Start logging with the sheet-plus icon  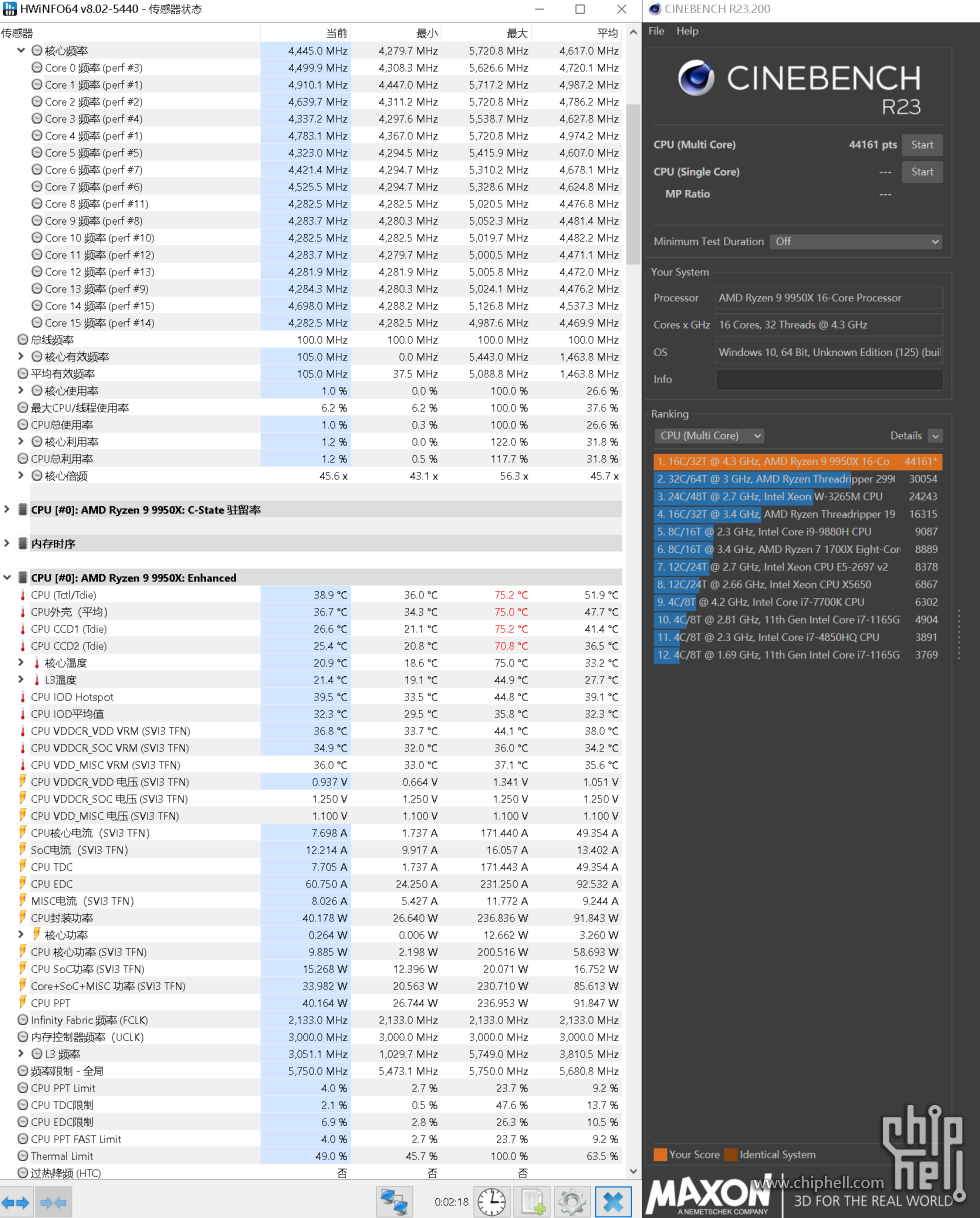(x=533, y=1201)
